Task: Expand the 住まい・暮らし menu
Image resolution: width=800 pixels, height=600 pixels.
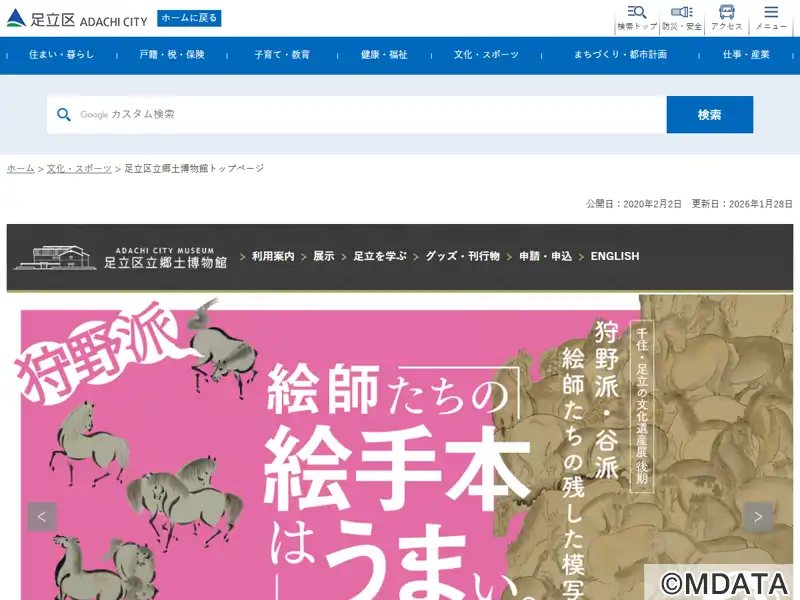Action: [x=61, y=55]
